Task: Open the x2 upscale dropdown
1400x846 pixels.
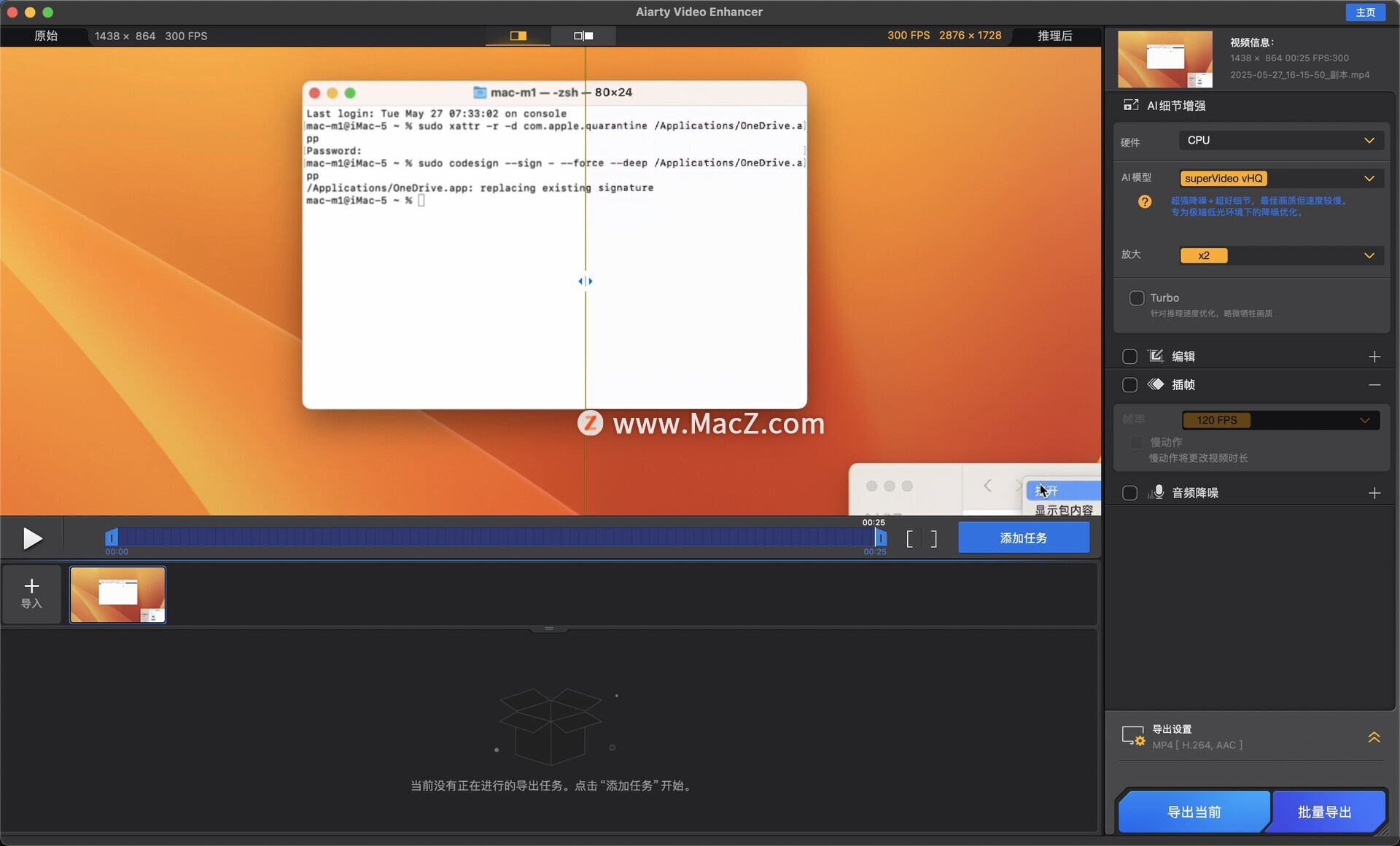Action: coord(1281,255)
